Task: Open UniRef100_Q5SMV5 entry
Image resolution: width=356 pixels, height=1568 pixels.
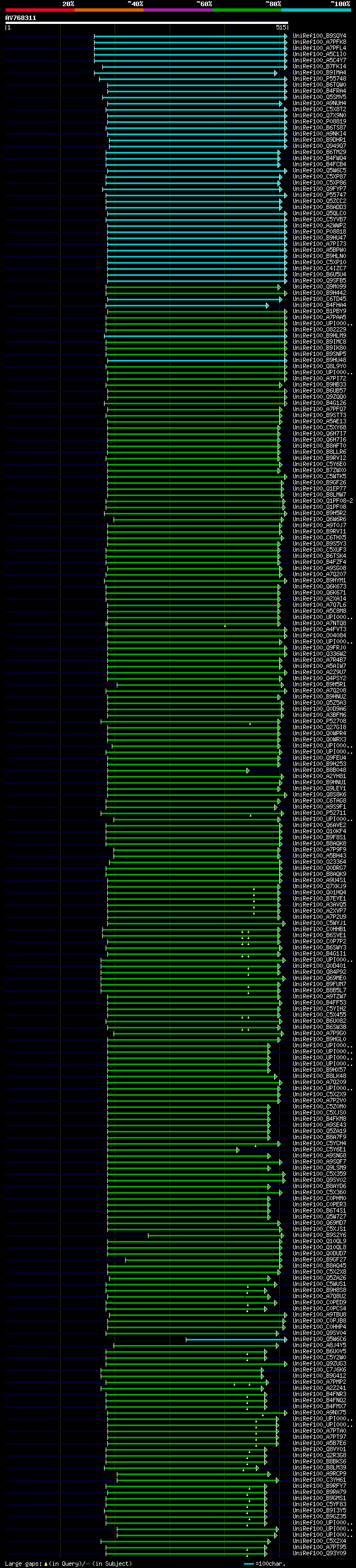Action: (x=319, y=97)
